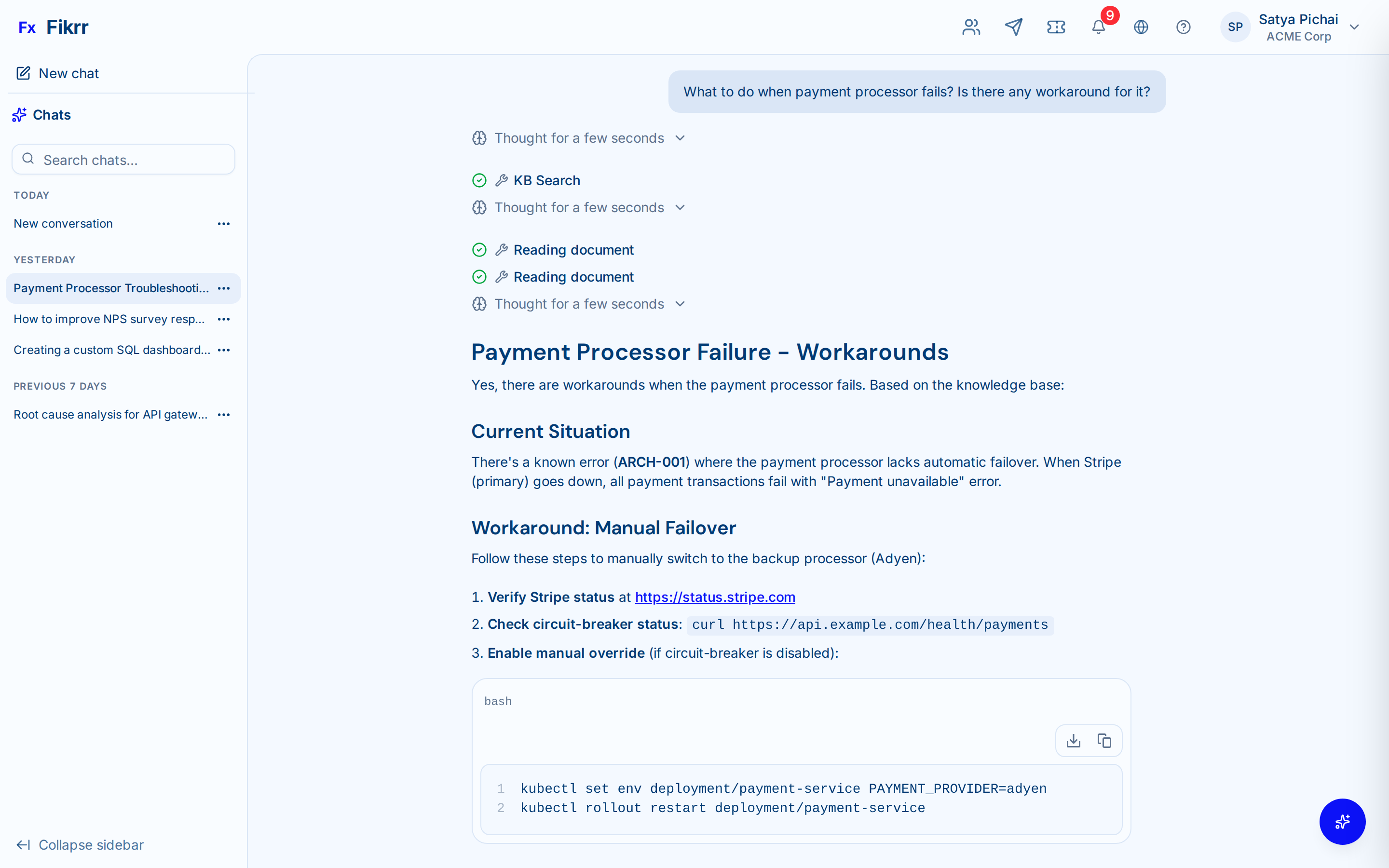The width and height of the screenshot is (1389, 868).
Task: Expand the thought section below KB Search
Action: click(x=579, y=208)
